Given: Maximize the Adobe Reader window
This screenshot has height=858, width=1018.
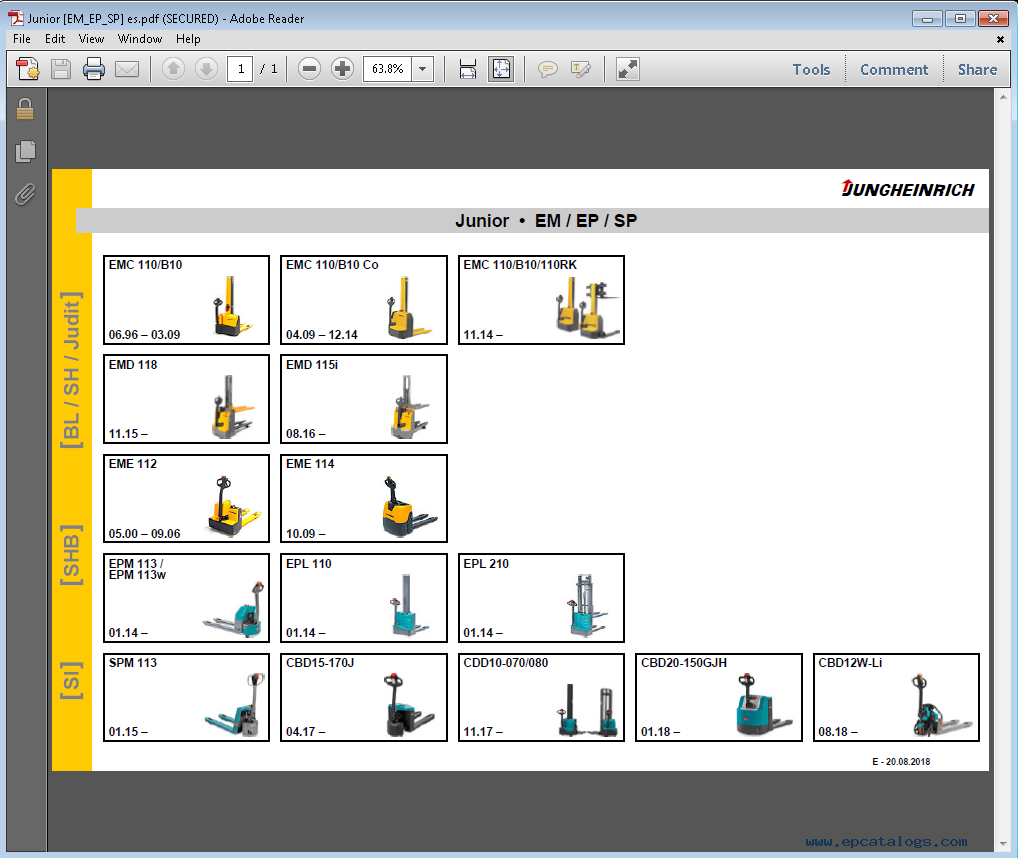Looking at the screenshot, I should [x=960, y=19].
